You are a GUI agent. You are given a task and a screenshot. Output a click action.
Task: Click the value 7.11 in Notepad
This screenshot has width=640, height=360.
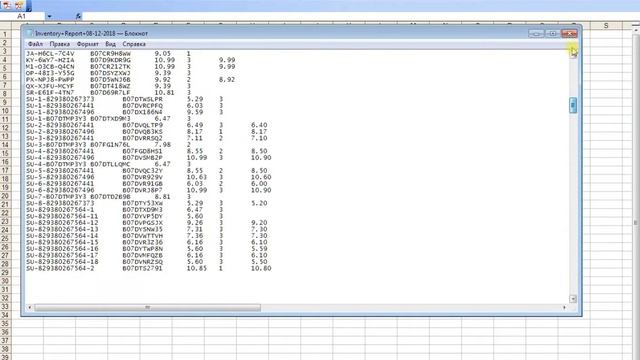point(195,138)
